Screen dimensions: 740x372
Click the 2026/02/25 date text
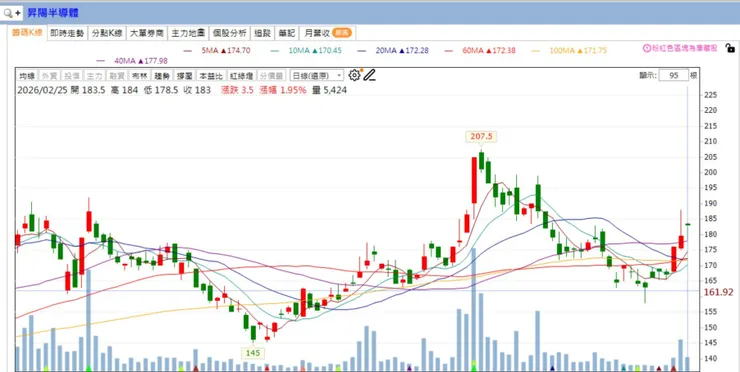(42, 90)
